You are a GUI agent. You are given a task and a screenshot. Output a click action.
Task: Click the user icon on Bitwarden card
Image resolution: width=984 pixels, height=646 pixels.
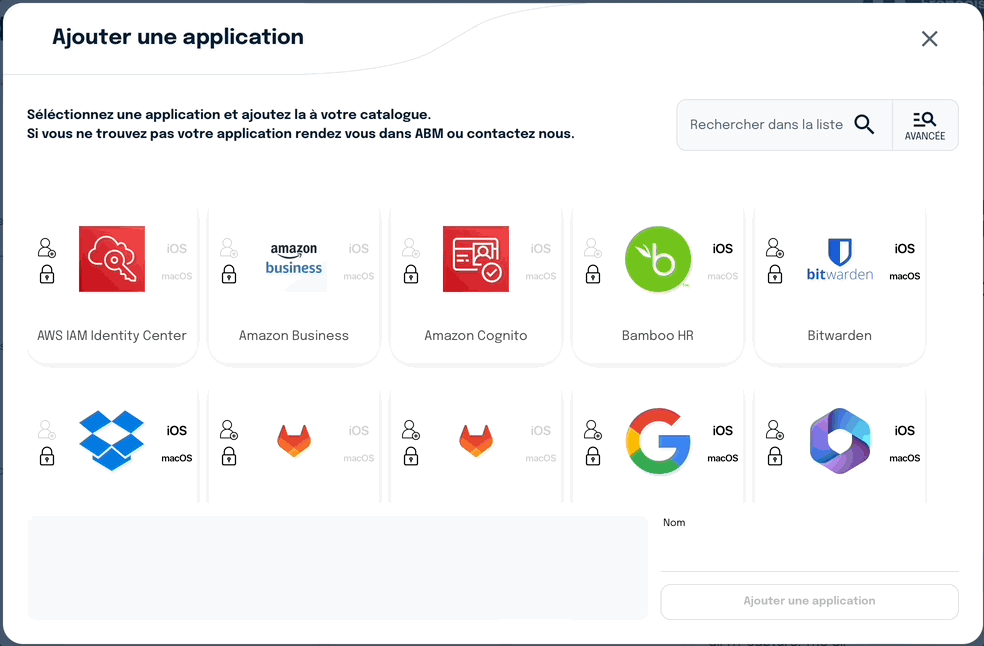(x=775, y=247)
